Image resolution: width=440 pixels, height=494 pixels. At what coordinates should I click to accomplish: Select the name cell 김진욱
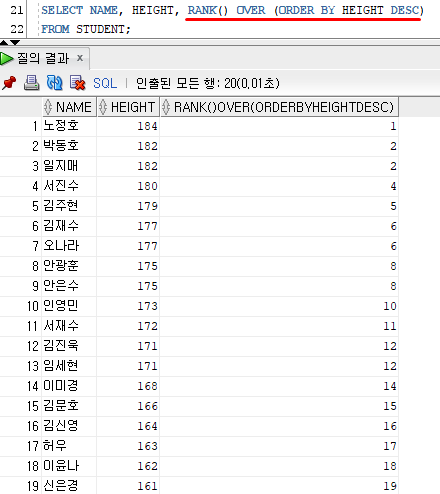coord(69,346)
